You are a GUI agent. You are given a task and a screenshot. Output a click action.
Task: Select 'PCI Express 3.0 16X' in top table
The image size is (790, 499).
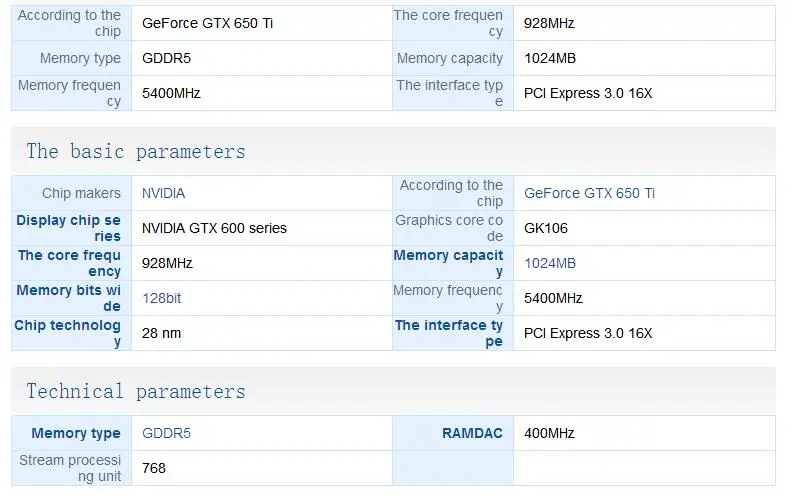tap(588, 93)
